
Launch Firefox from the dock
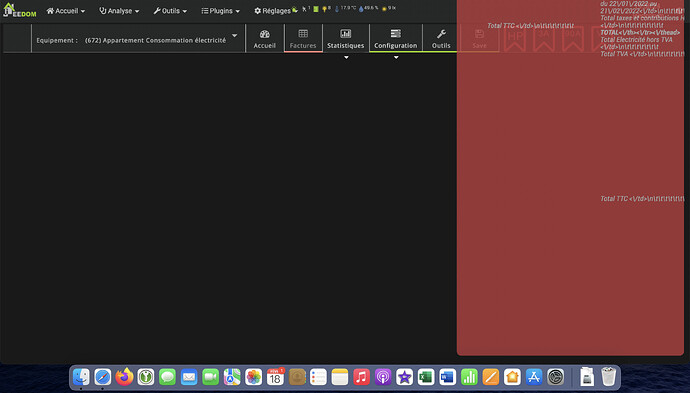[x=124, y=377]
